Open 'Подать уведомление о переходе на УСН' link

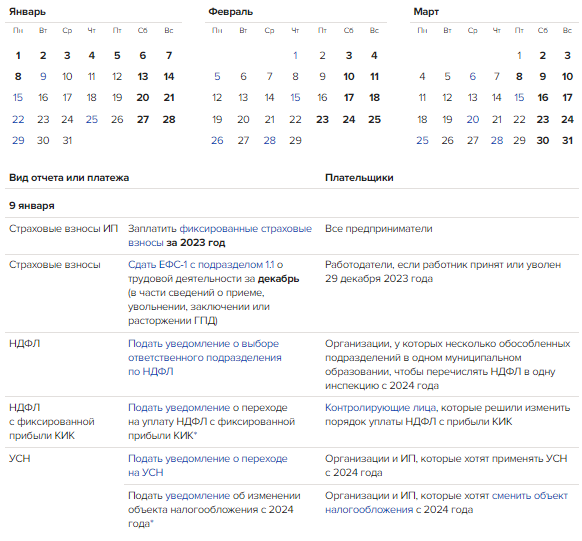[x=207, y=466]
